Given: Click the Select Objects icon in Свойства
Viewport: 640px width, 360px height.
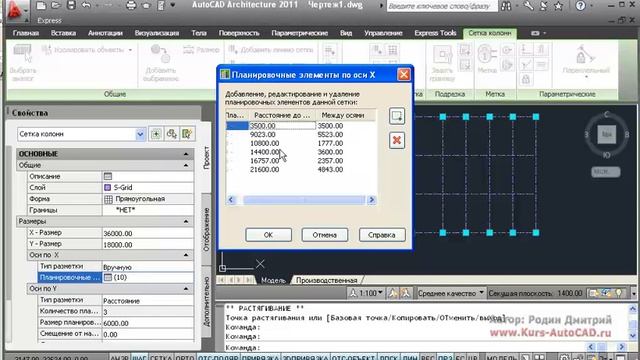Looking at the screenshot, I should (x=171, y=134).
